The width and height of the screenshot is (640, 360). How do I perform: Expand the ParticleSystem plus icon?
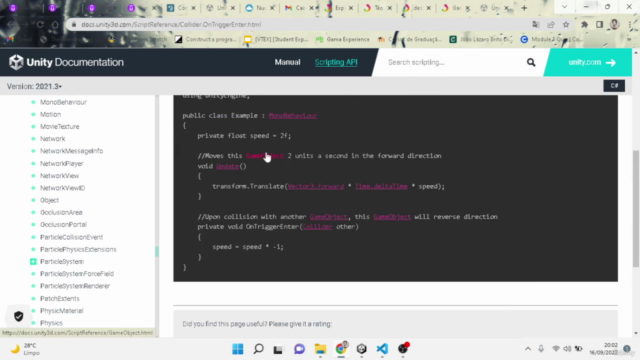[33, 262]
